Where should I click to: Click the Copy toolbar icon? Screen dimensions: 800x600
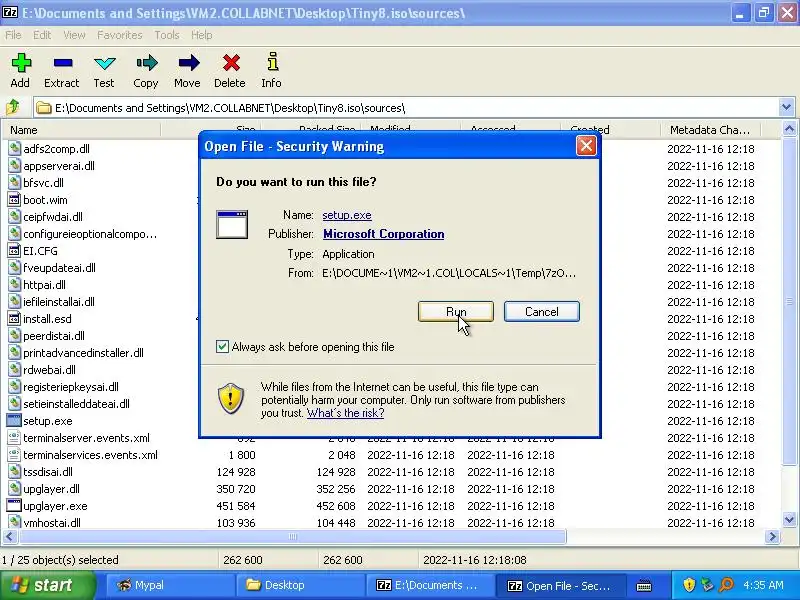tap(146, 63)
